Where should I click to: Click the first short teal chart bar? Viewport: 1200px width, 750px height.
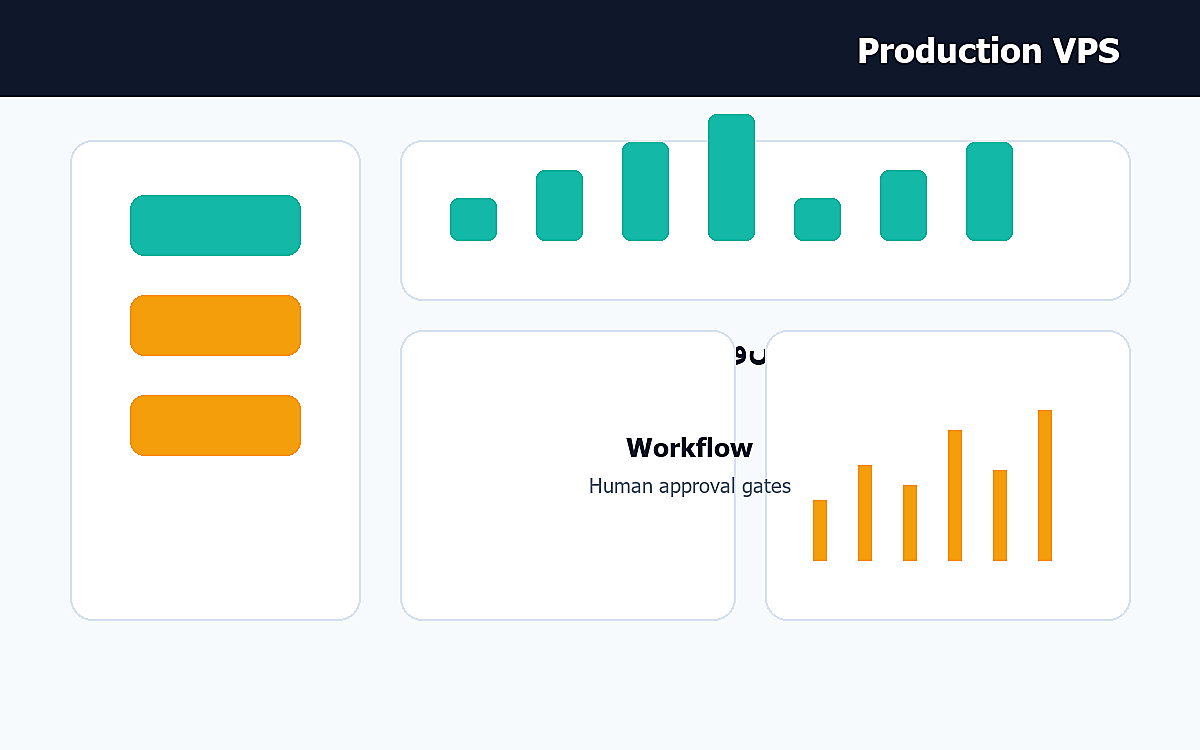coord(473,219)
